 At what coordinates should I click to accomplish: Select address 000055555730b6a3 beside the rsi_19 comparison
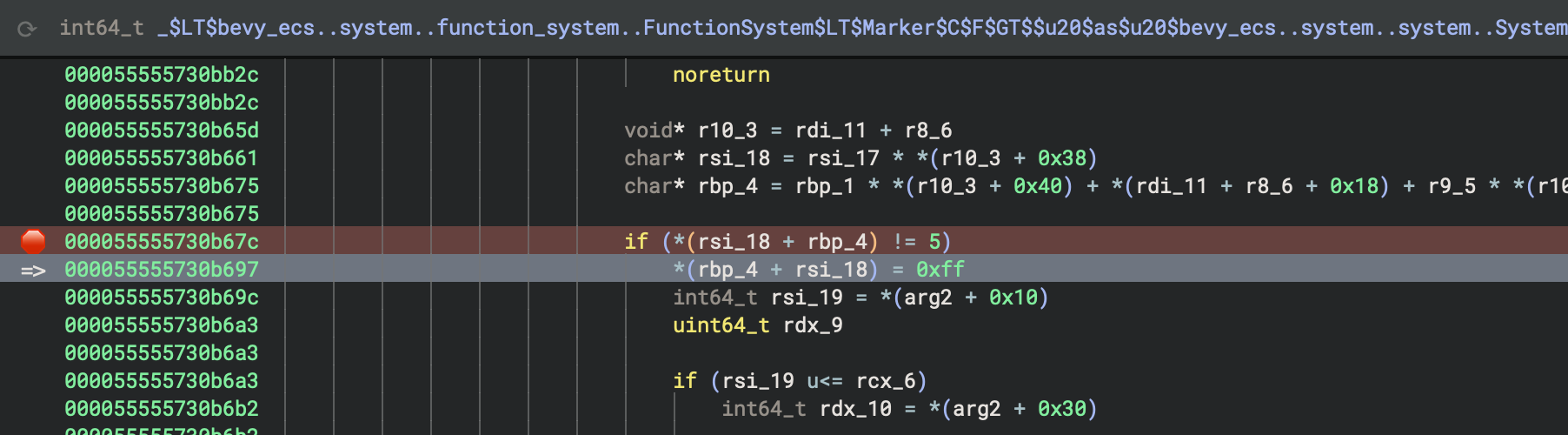pos(162,381)
